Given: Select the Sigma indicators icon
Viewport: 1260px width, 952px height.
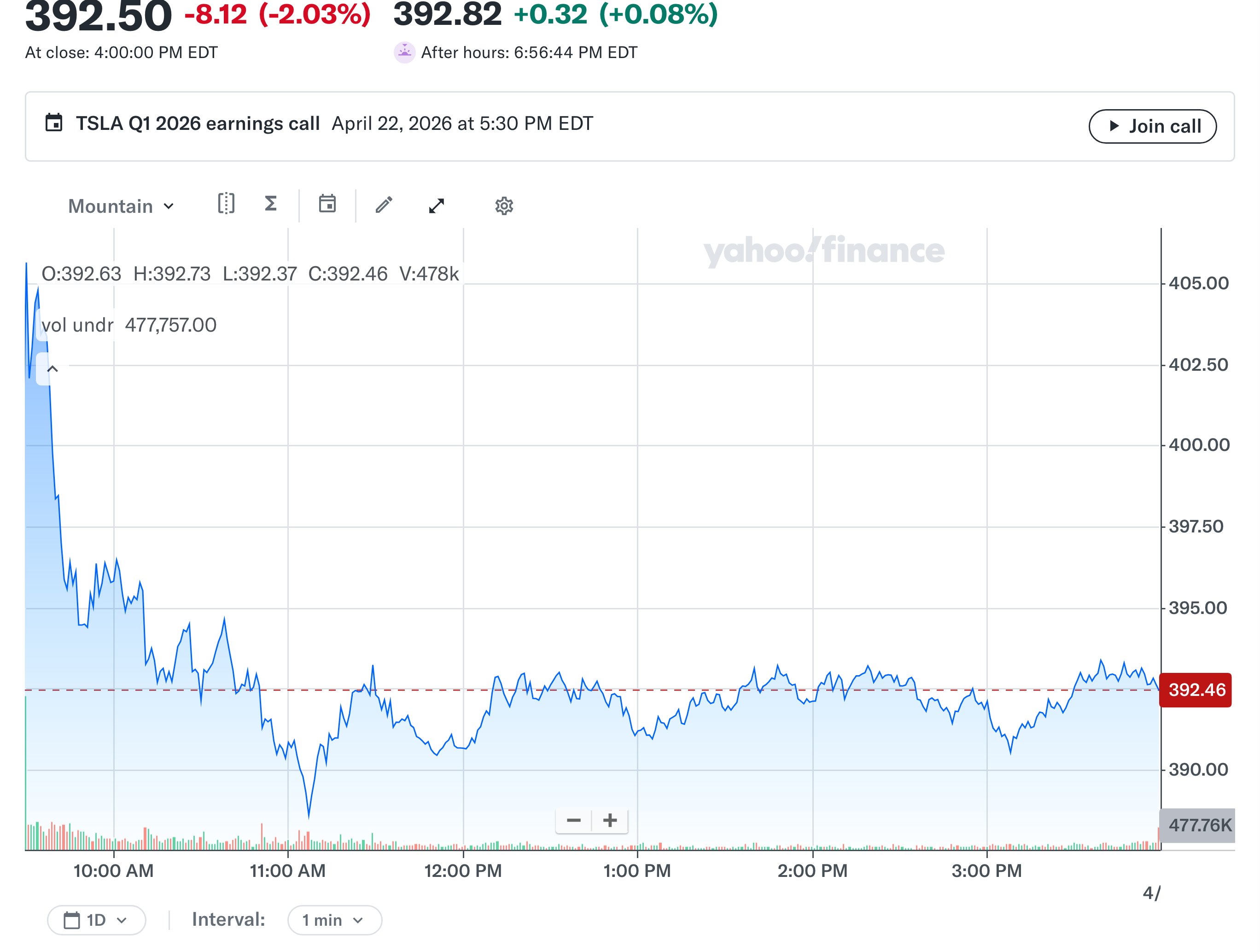Looking at the screenshot, I should [x=271, y=205].
